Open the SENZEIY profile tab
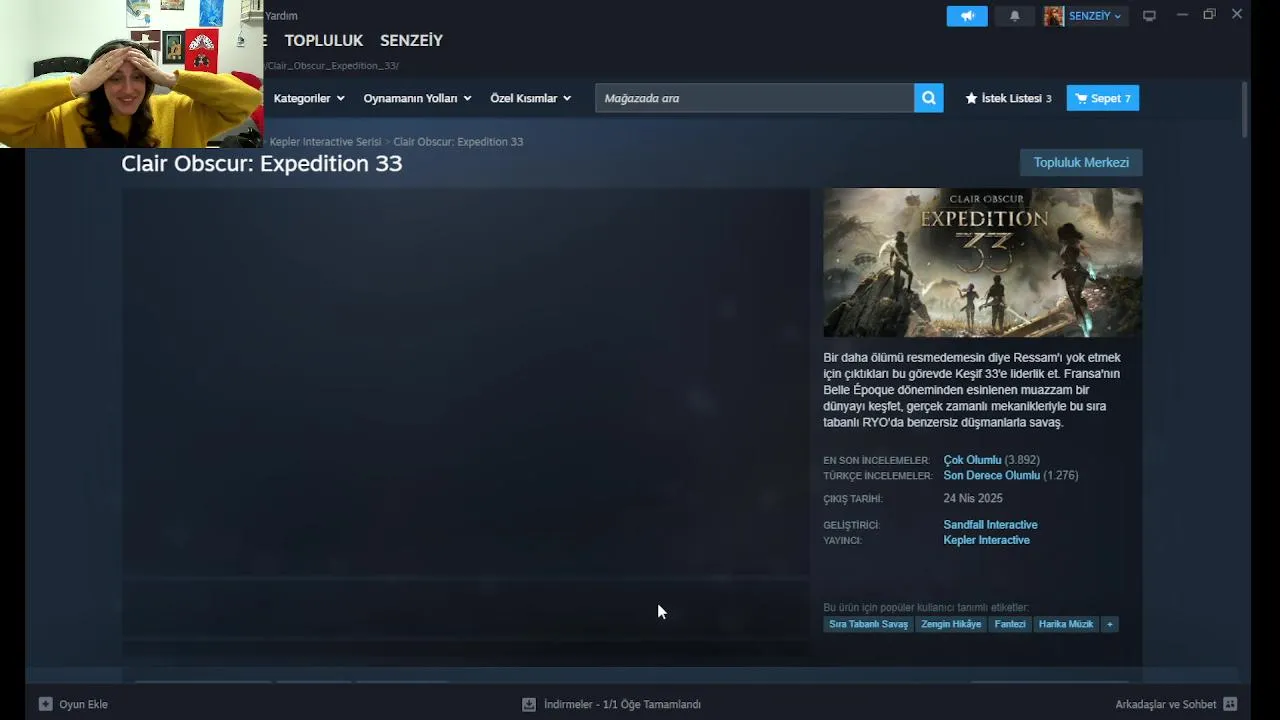 (411, 41)
